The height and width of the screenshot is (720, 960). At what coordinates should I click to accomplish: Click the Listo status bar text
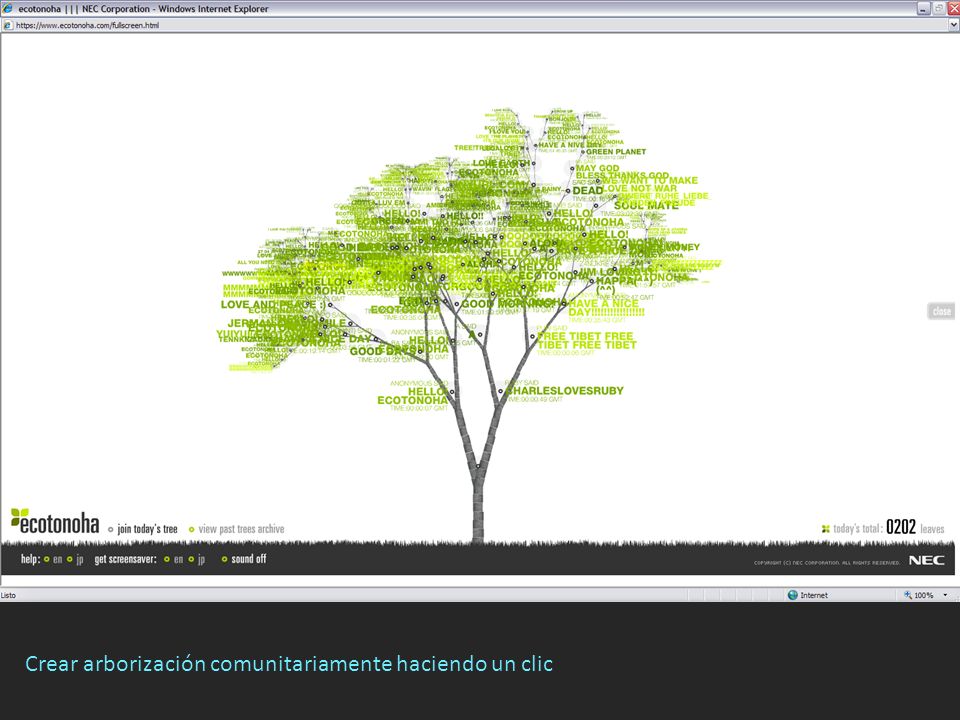[x=9, y=595]
